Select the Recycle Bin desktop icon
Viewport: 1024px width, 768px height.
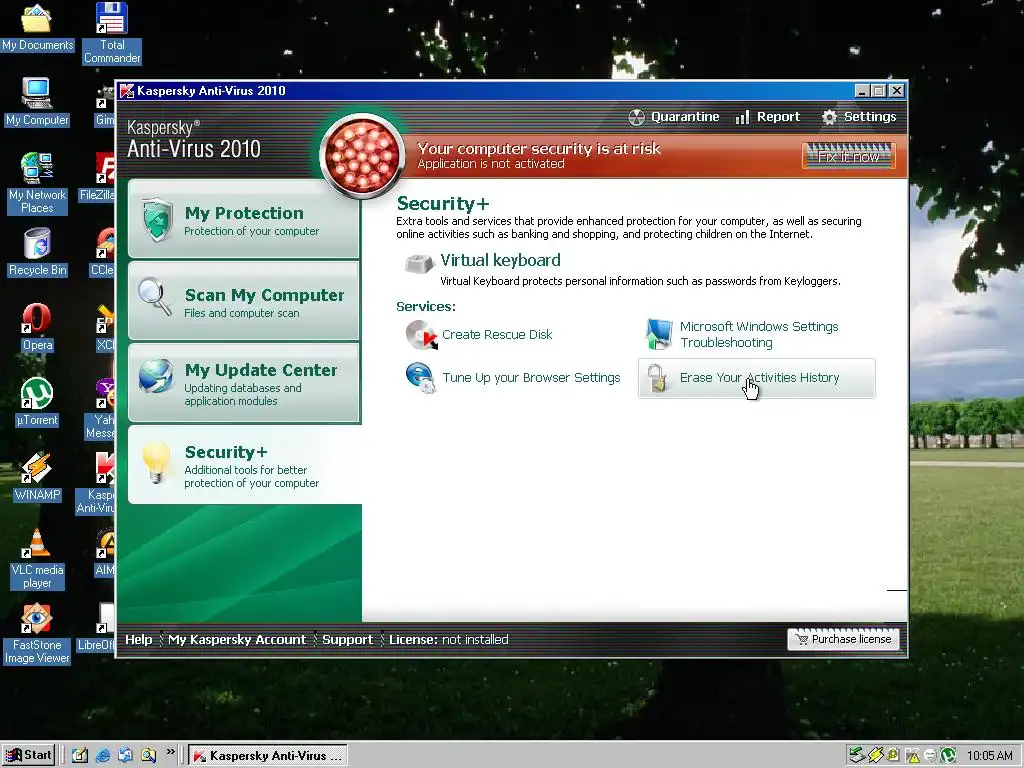pos(37,252)
